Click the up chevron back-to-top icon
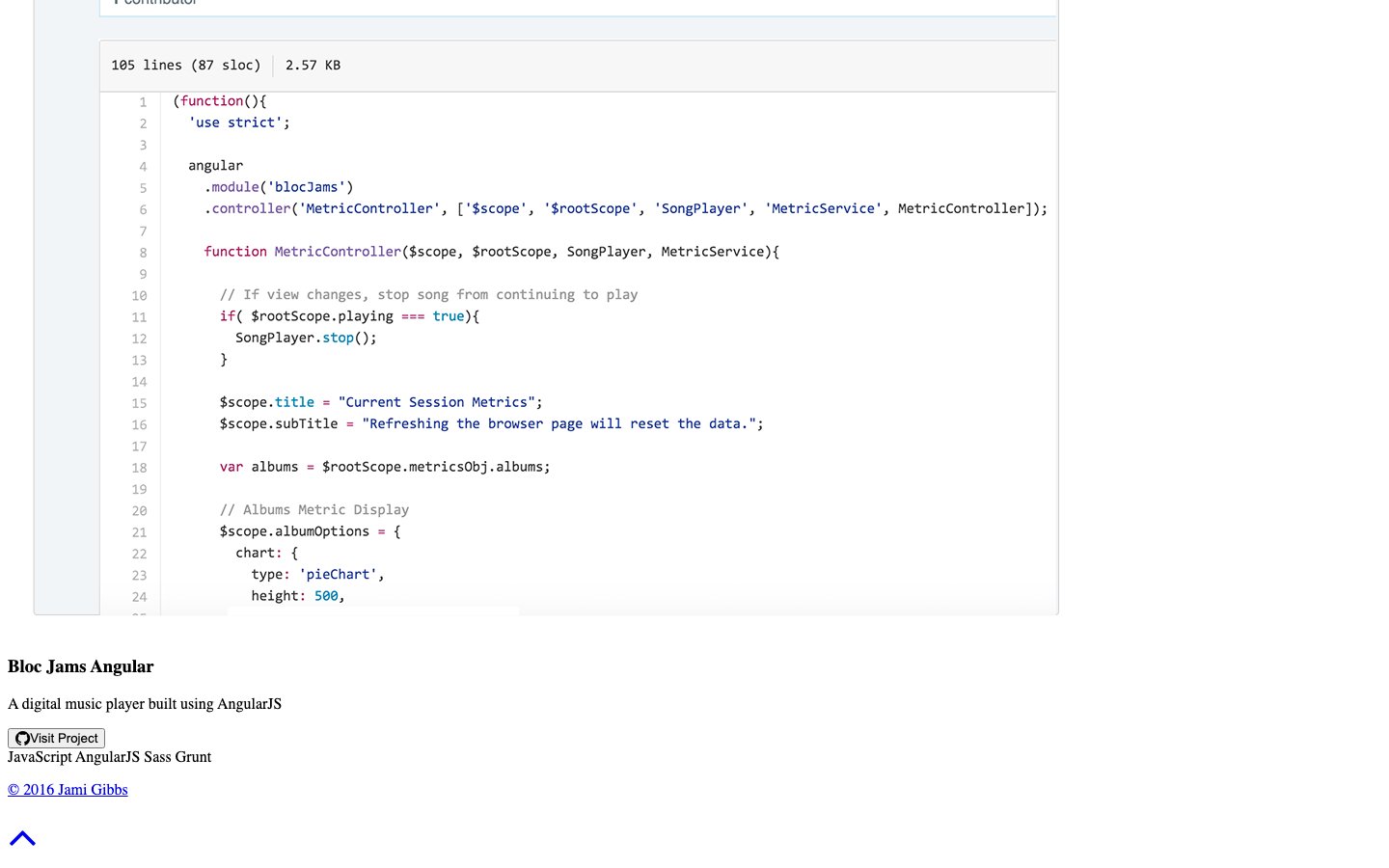The width and height of the screenshot is (1389, 868). tap(22, 838)
